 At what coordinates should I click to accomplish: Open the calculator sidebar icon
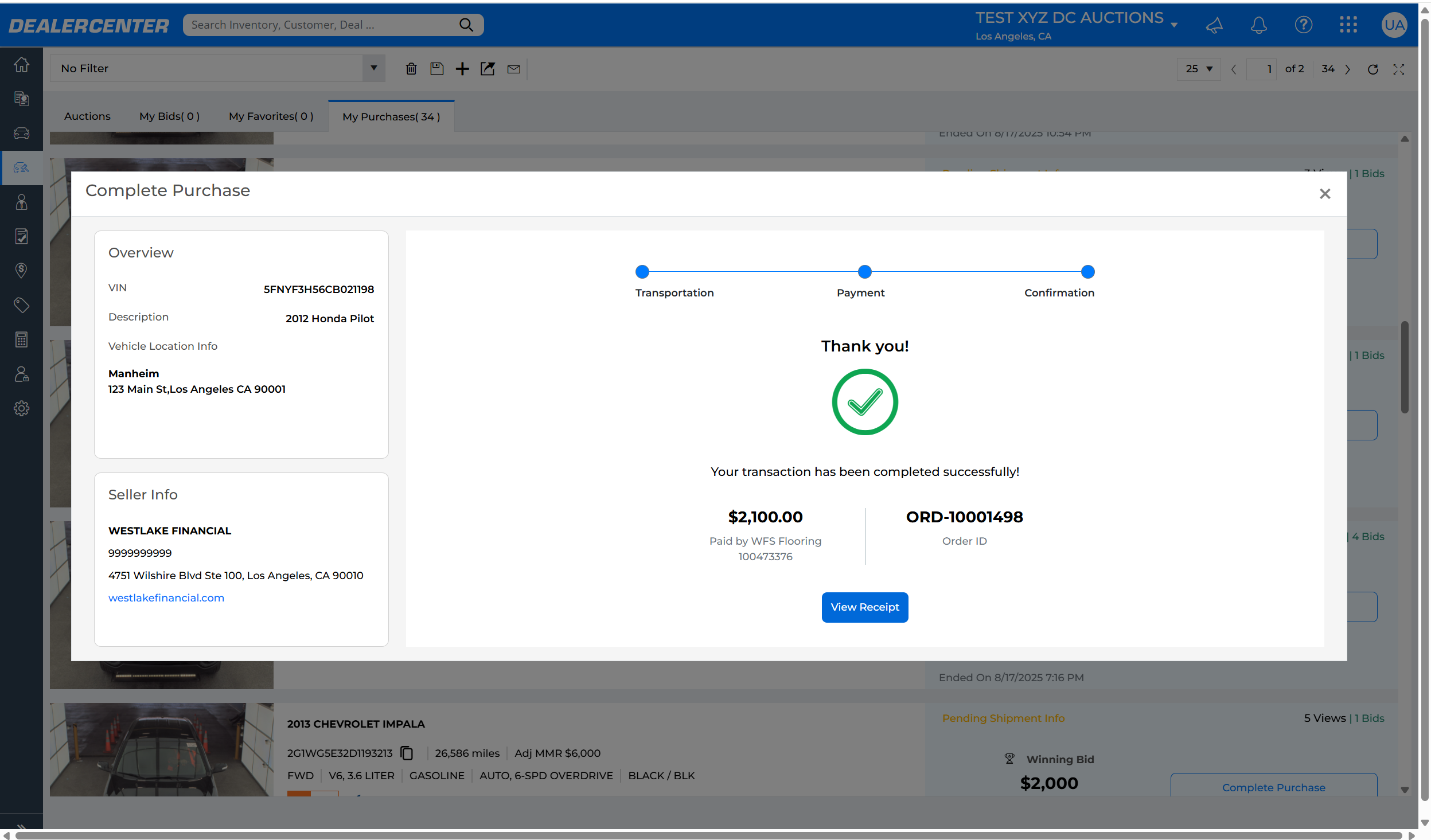(21, 339)
